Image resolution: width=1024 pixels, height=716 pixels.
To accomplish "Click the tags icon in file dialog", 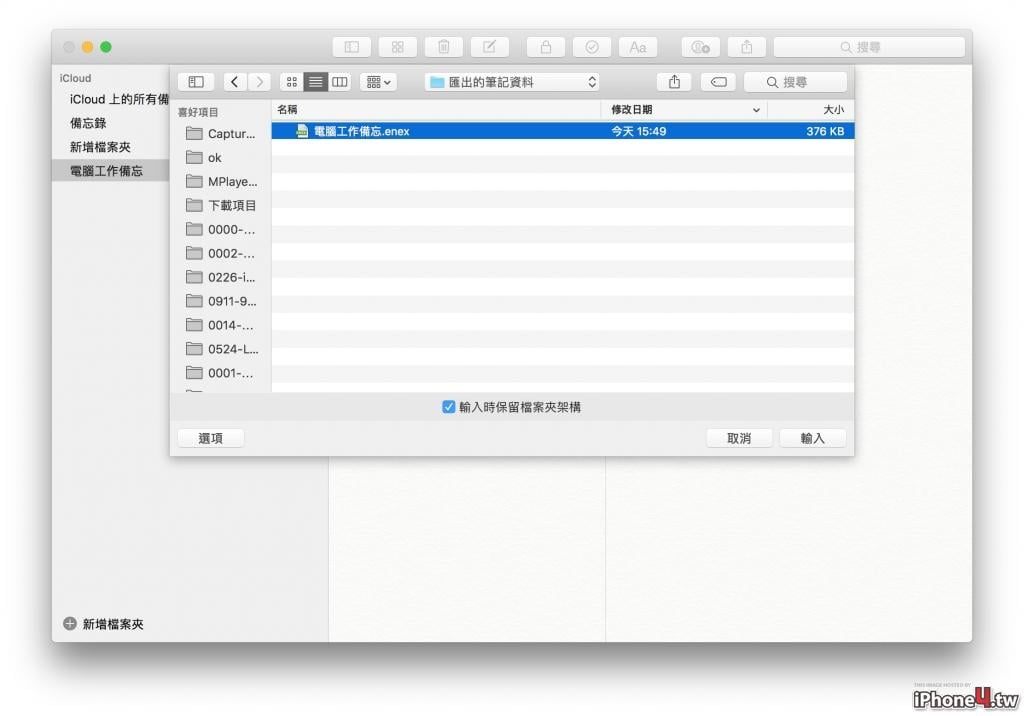I will [x=718, y=82].
